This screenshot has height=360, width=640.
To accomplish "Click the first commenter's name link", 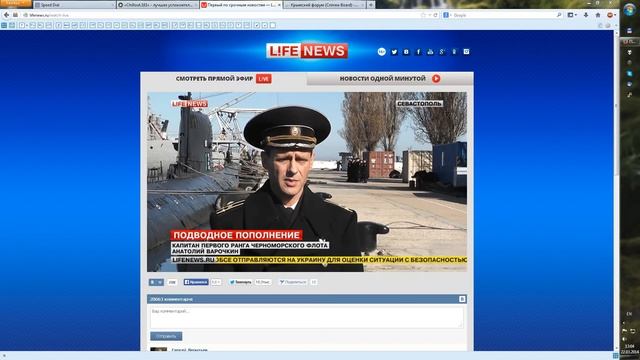I will coord(190,350).
